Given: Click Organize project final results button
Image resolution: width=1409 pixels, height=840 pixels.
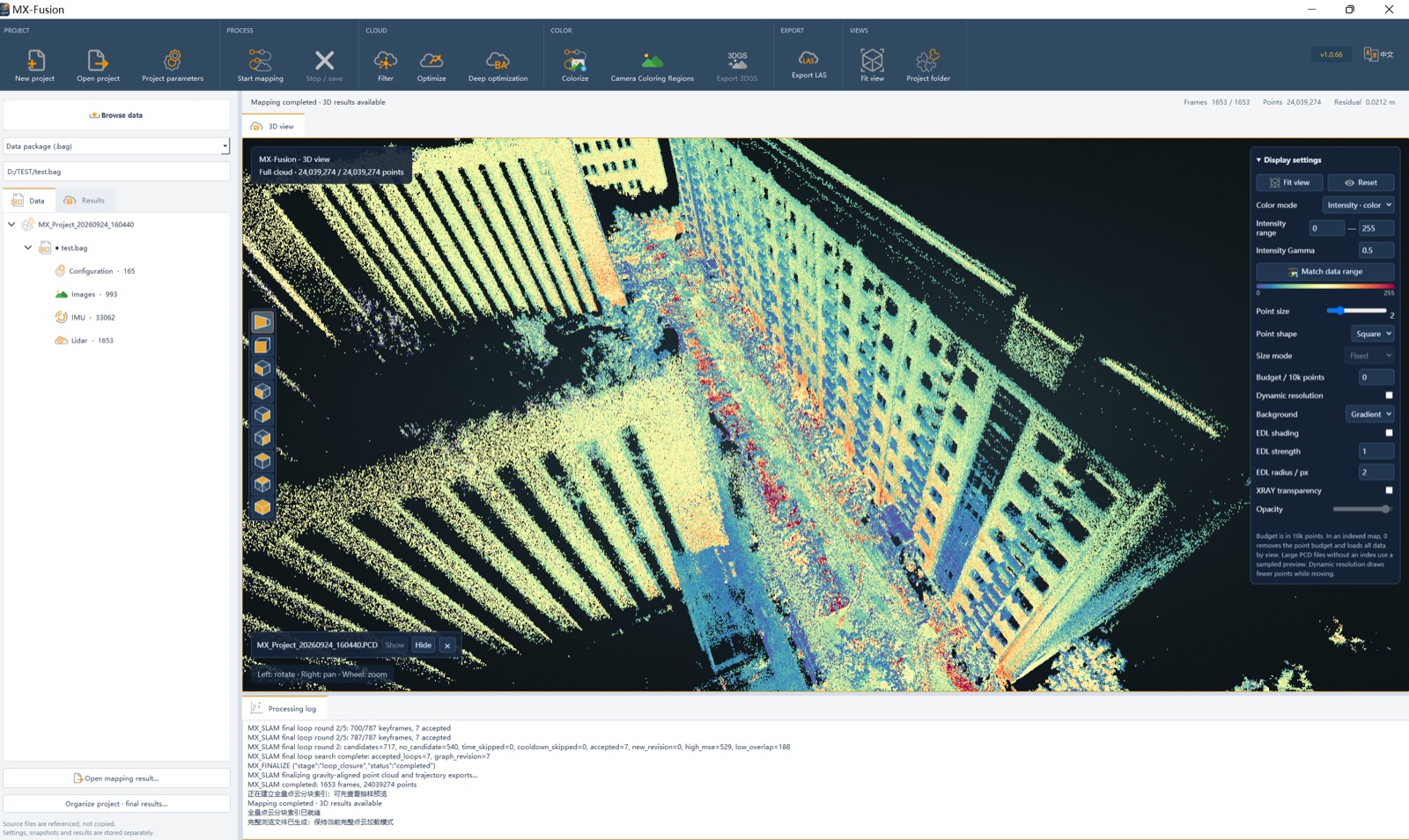Looking at the screenshot, I should (116, 803).
